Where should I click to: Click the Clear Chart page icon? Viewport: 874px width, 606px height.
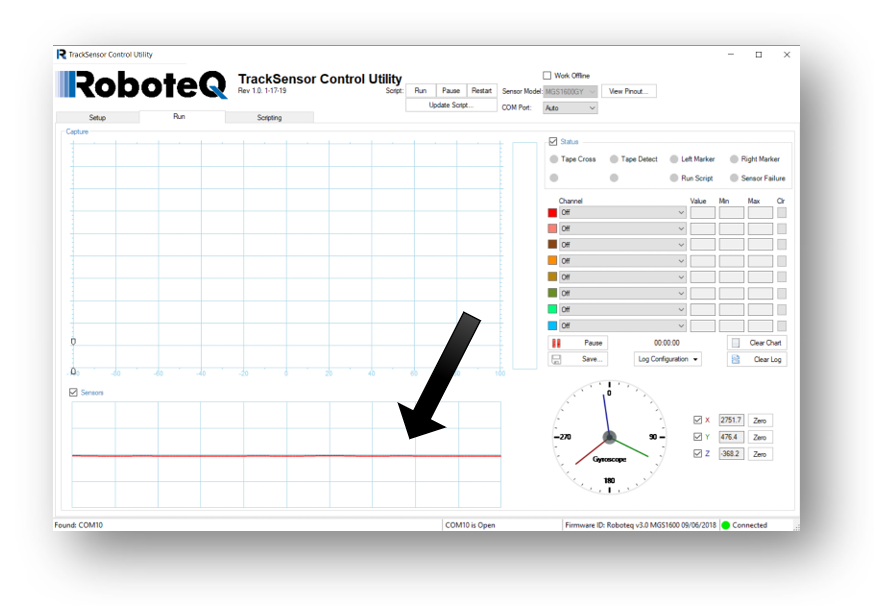pyautogui.click(x=735, y=343)
